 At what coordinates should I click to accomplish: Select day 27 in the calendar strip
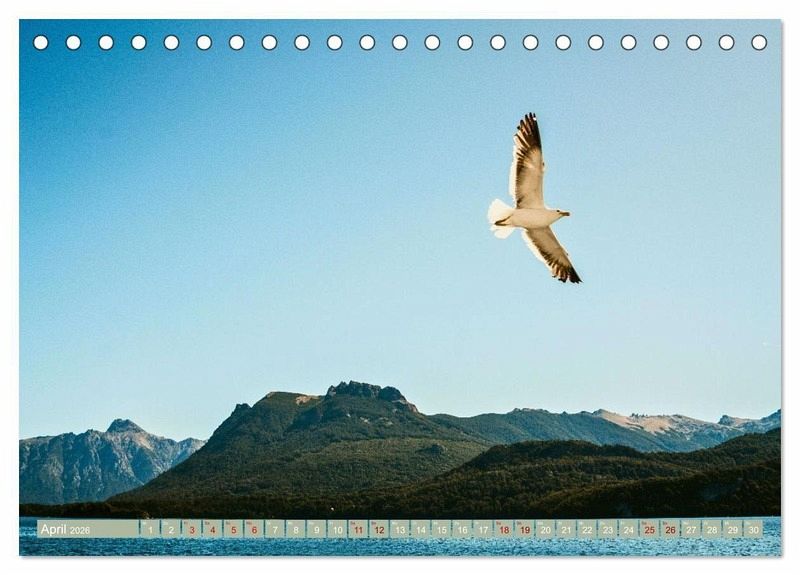(x=691, y=529)
